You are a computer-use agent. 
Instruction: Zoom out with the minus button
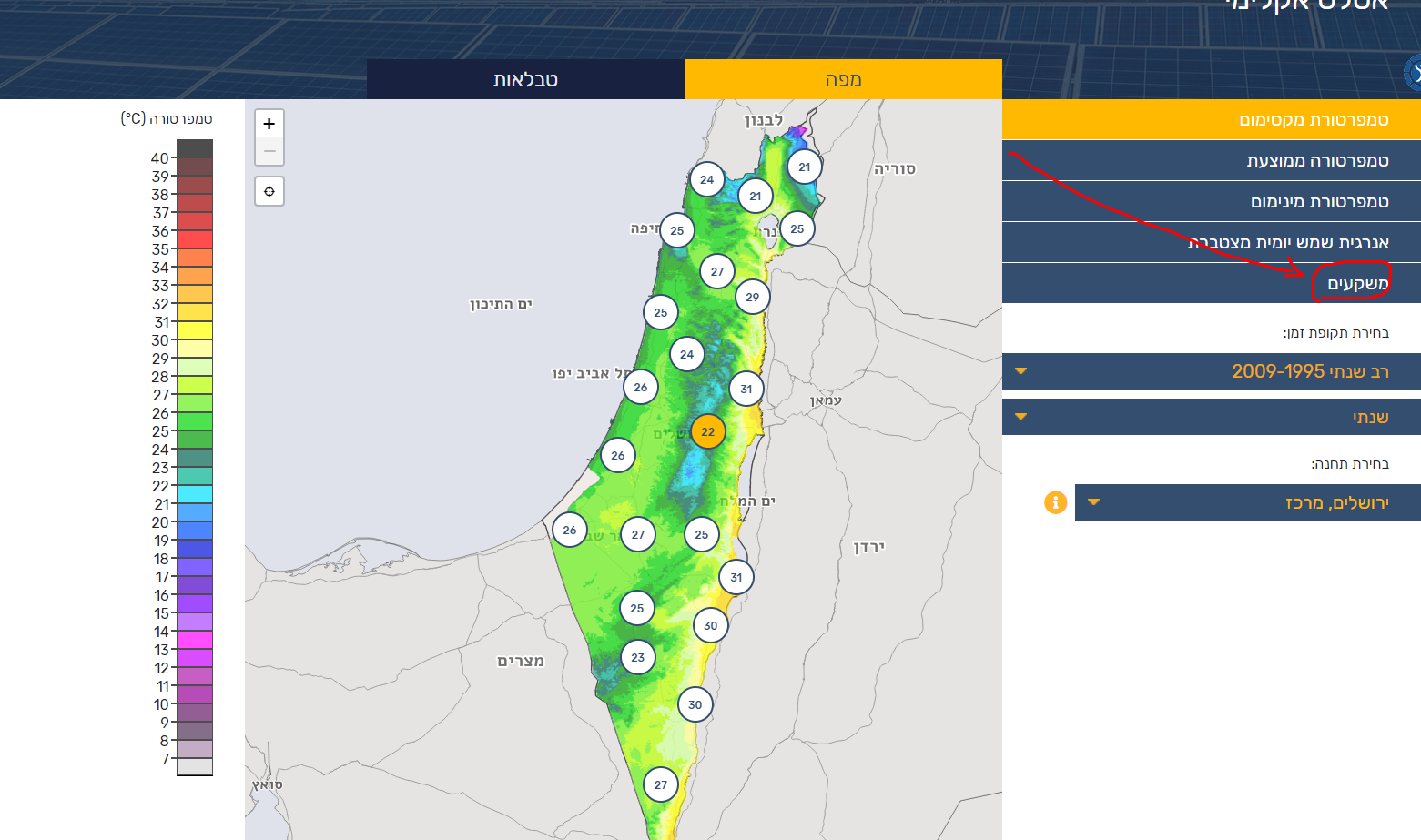pos(269,151)
